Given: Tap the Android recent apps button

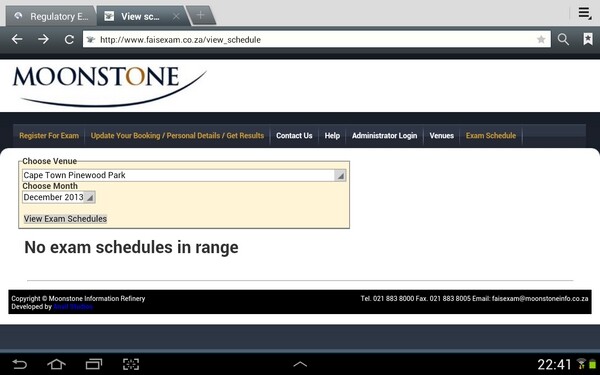Looking at the screenshot, I should click(x=94, y=364).
